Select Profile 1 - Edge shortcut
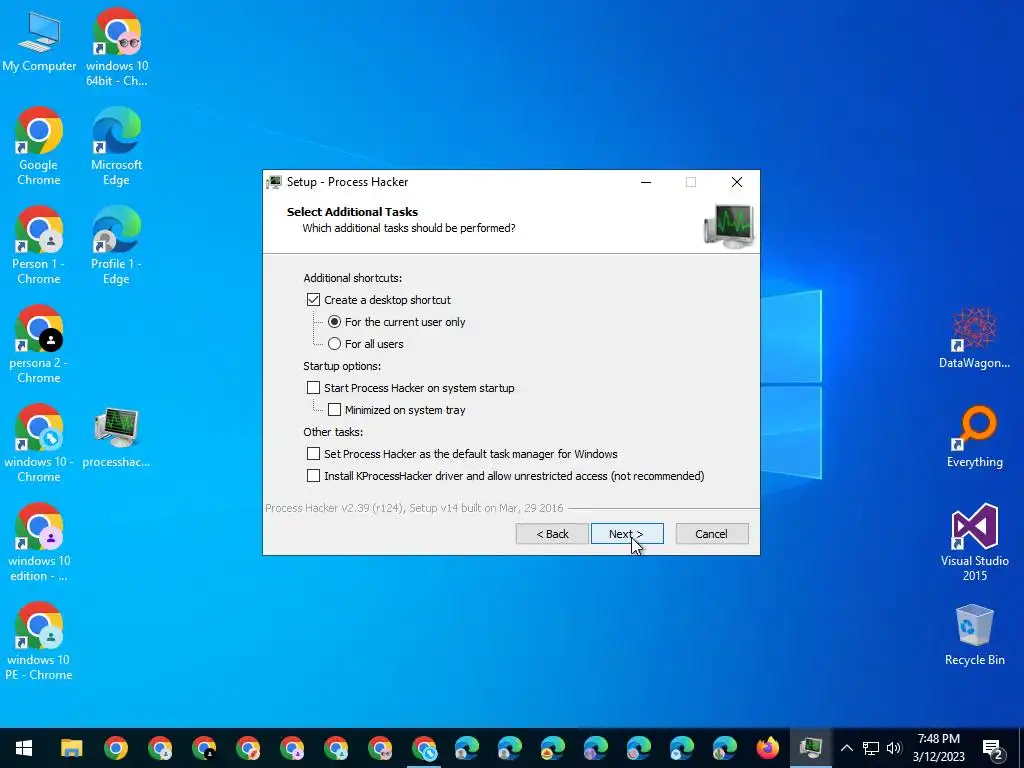This screenshot has height=768, width=1024. [116, 246]
